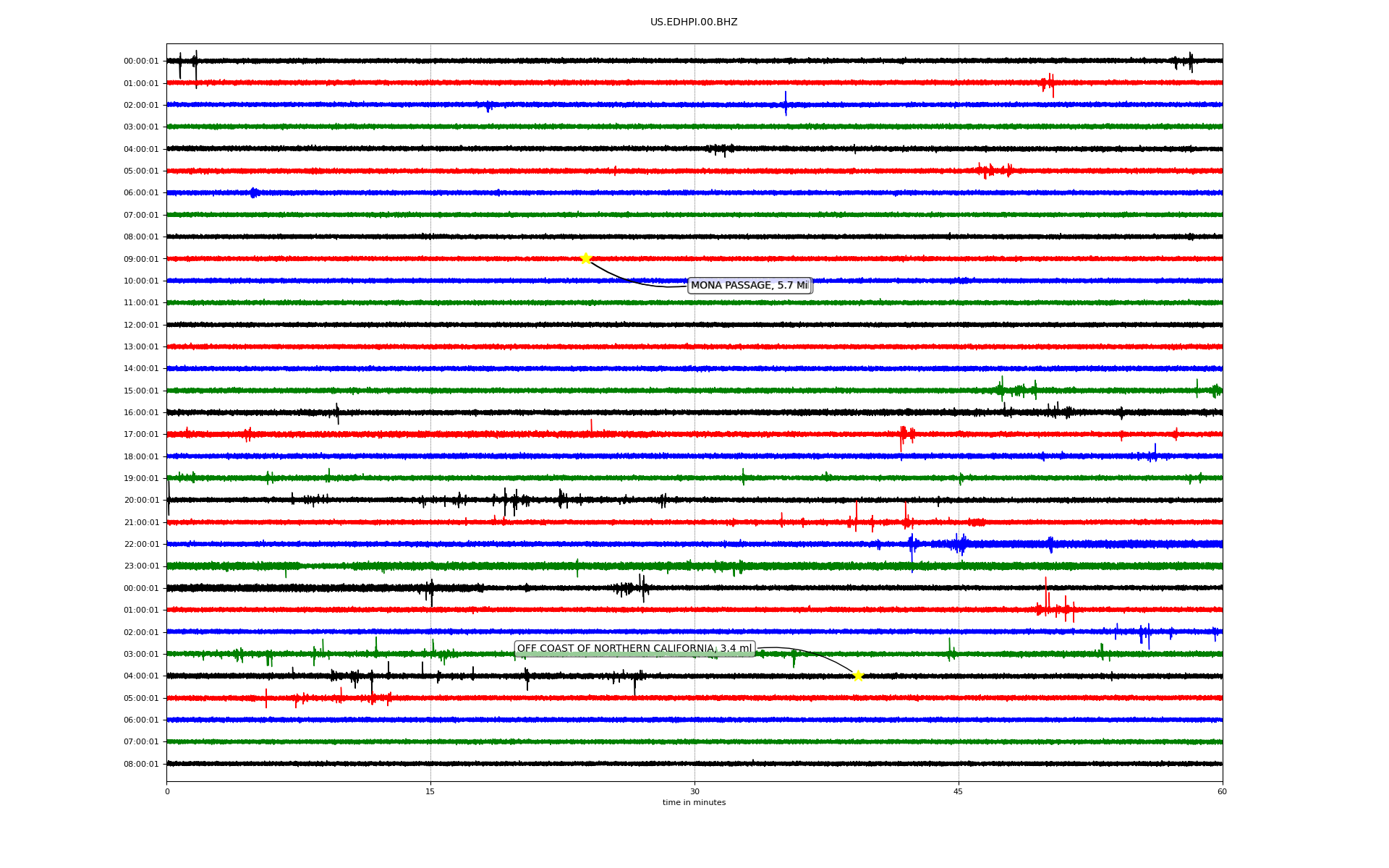The height and width of the screenshot is (868, 1389).
Task: Click the 45 tick label on the time axis
Action: click(x=959, y=791)
